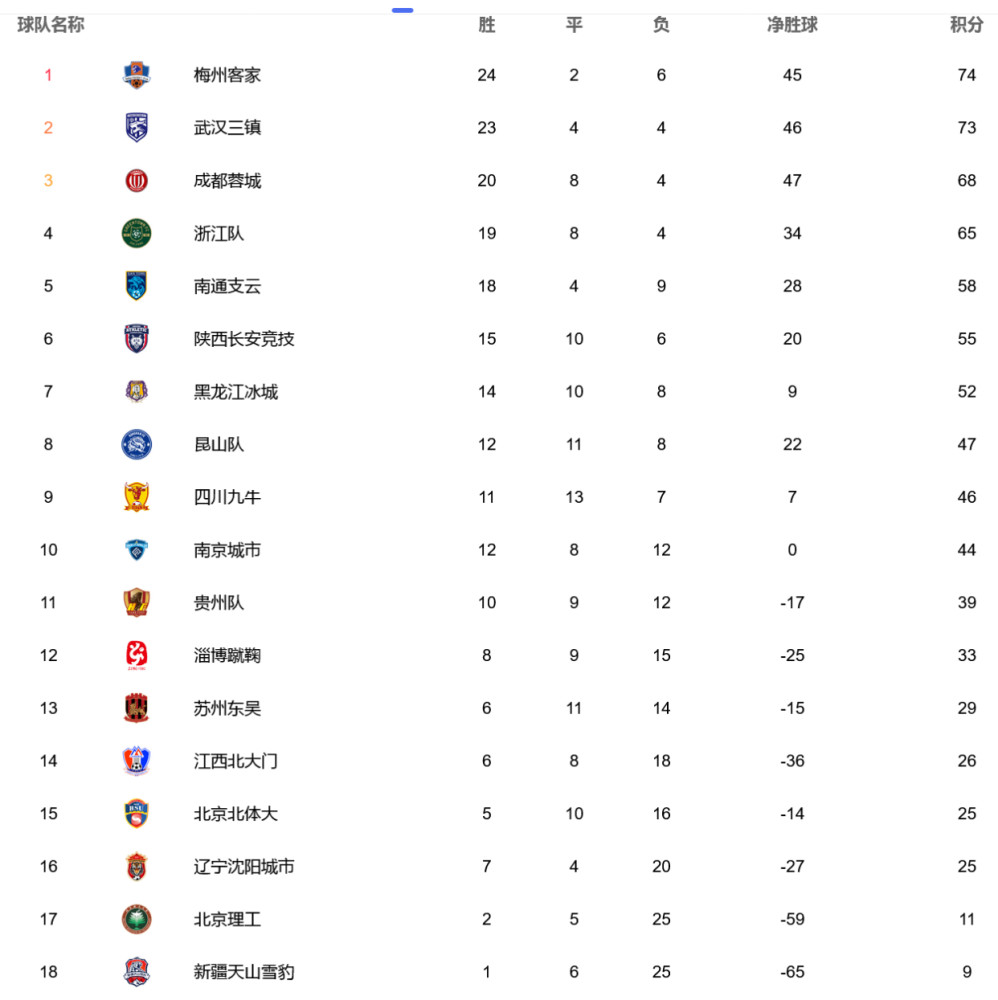This screenshot has height=1000, width=998.
Task: Click the 梅州客家 team crest icon
Action: (x=136, y=75)
